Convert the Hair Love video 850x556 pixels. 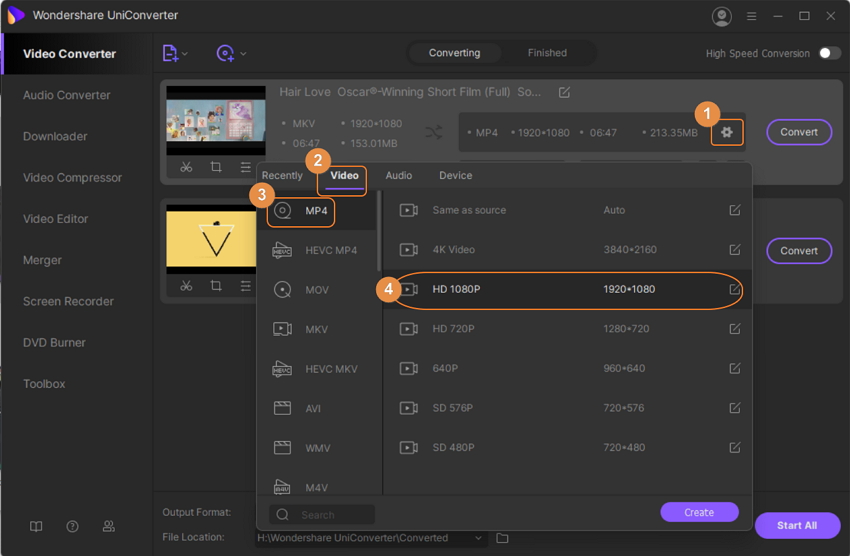[x=799, y=132]
